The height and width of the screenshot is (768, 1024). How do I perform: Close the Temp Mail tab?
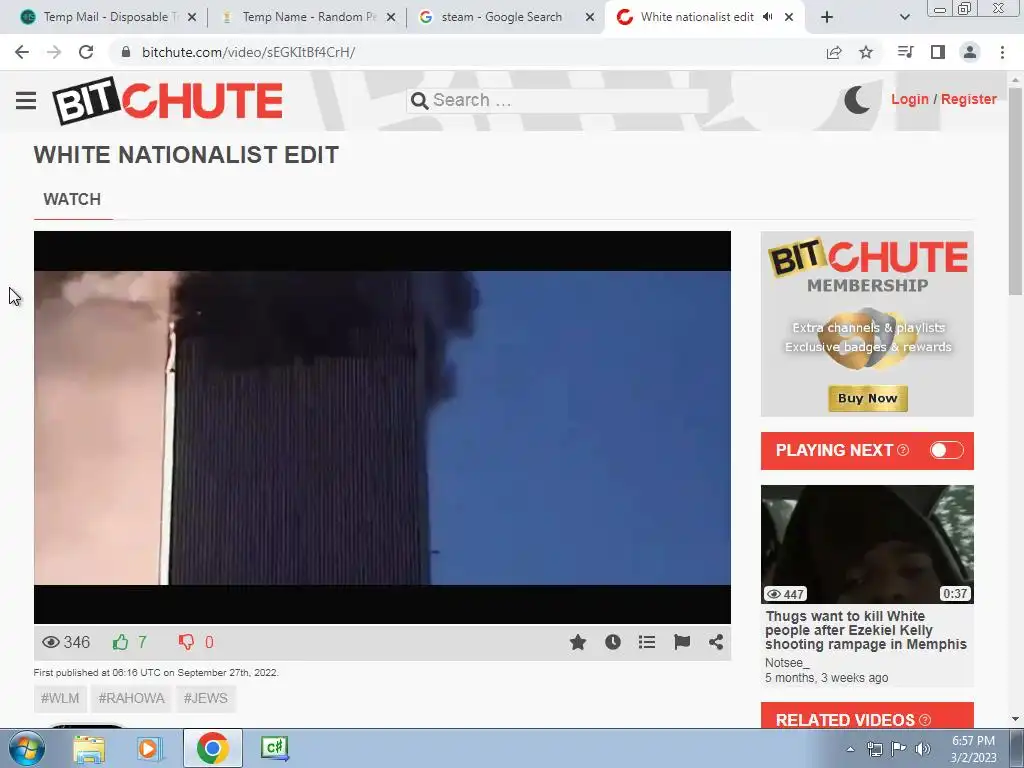pyautogui.click(x=192, y=17)
